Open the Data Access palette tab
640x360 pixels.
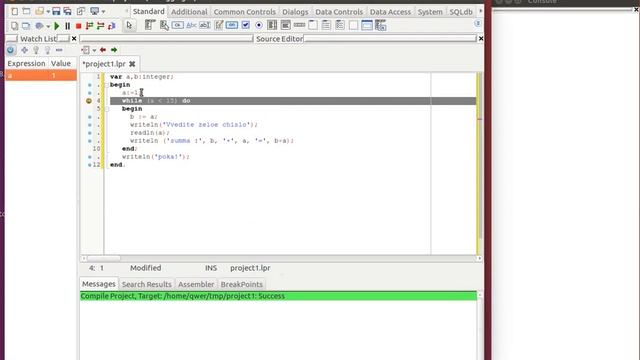(x=390, y=12)
